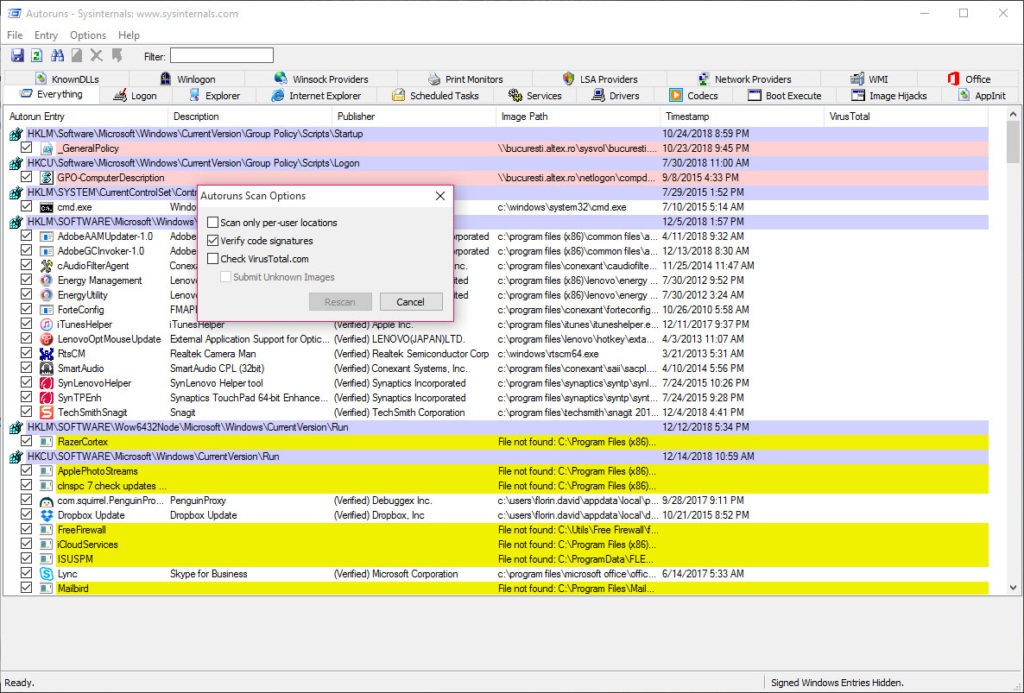Click the vertical scrollbar thumb
Viewport: 1024px width, 693px height.
pyautogui.click(x=1013, y=142)
